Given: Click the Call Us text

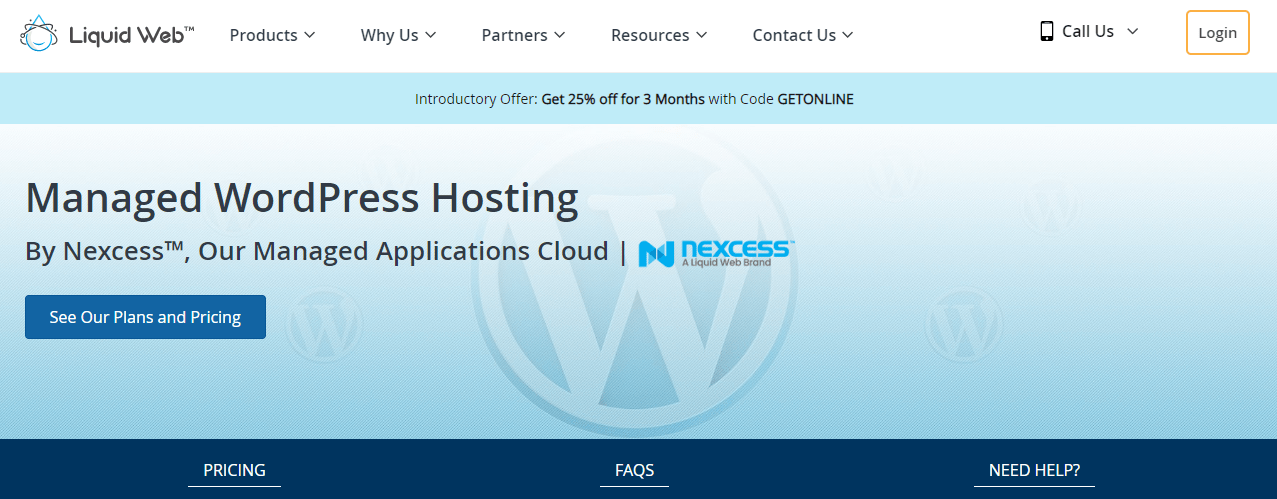Looking at the screenshot, I should [1088, 31].
